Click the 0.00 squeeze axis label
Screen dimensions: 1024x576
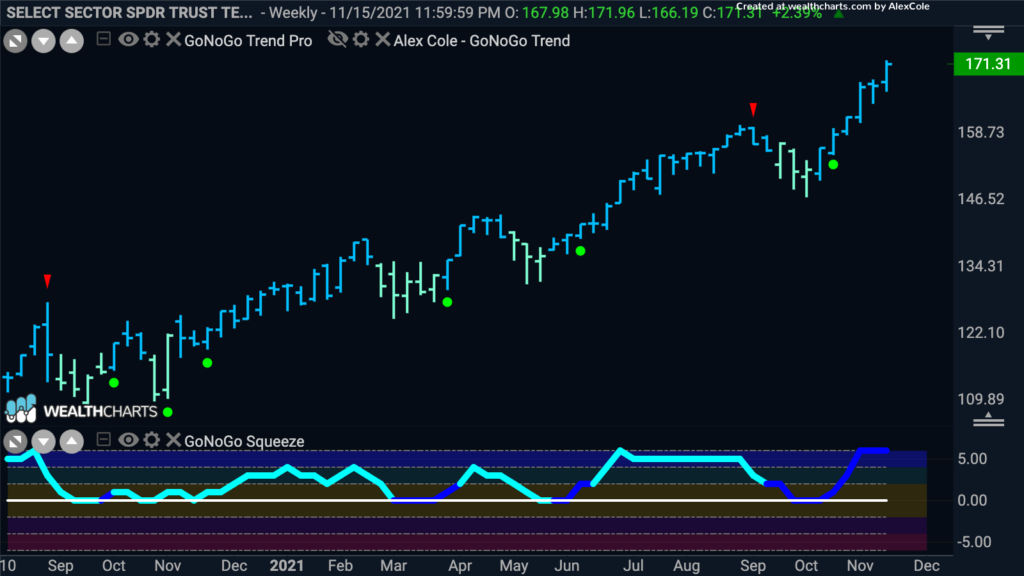(x=972, y=501)
